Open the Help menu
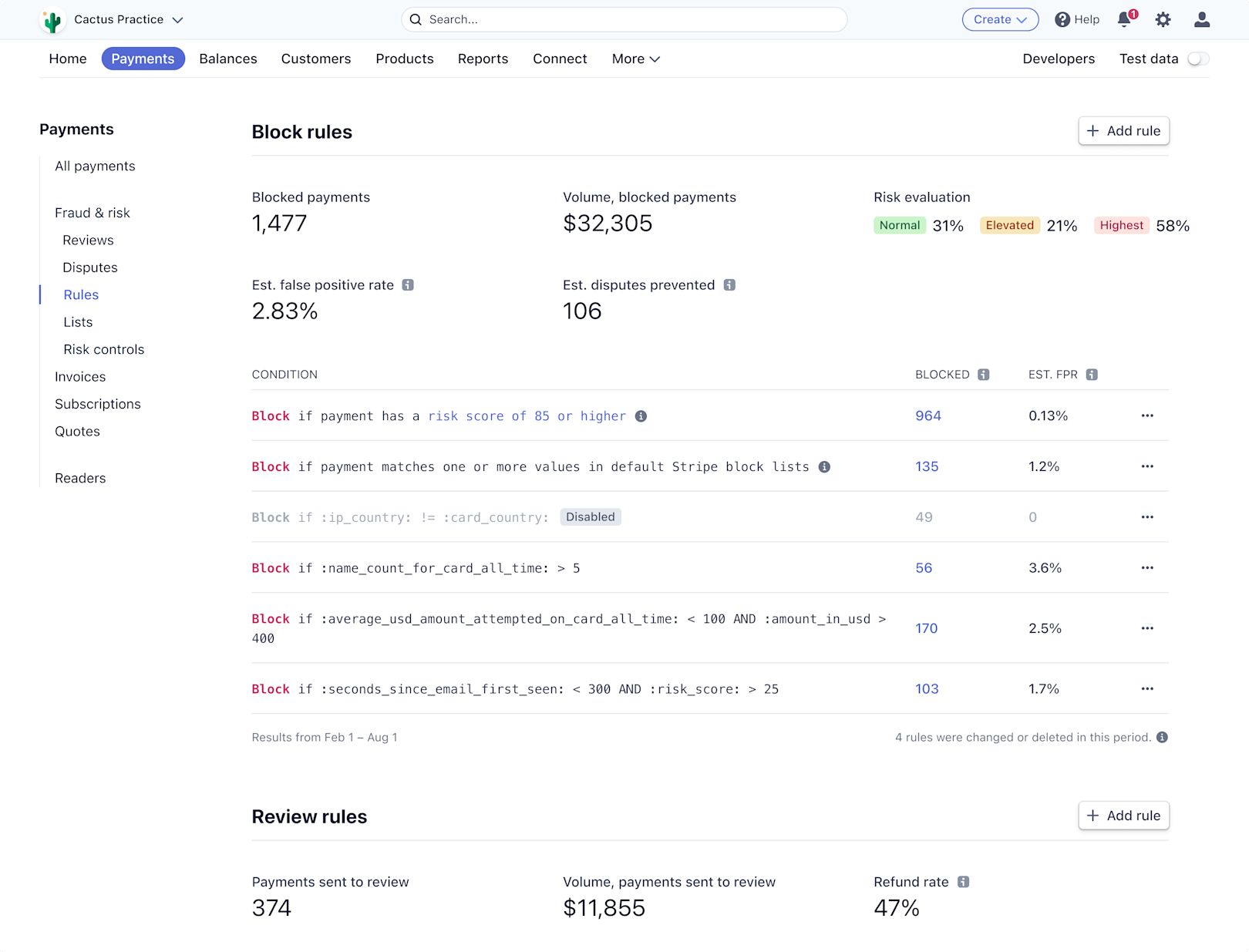Screen dimensions: 1249x952 pyautogui.click(x=1077, y=19)
